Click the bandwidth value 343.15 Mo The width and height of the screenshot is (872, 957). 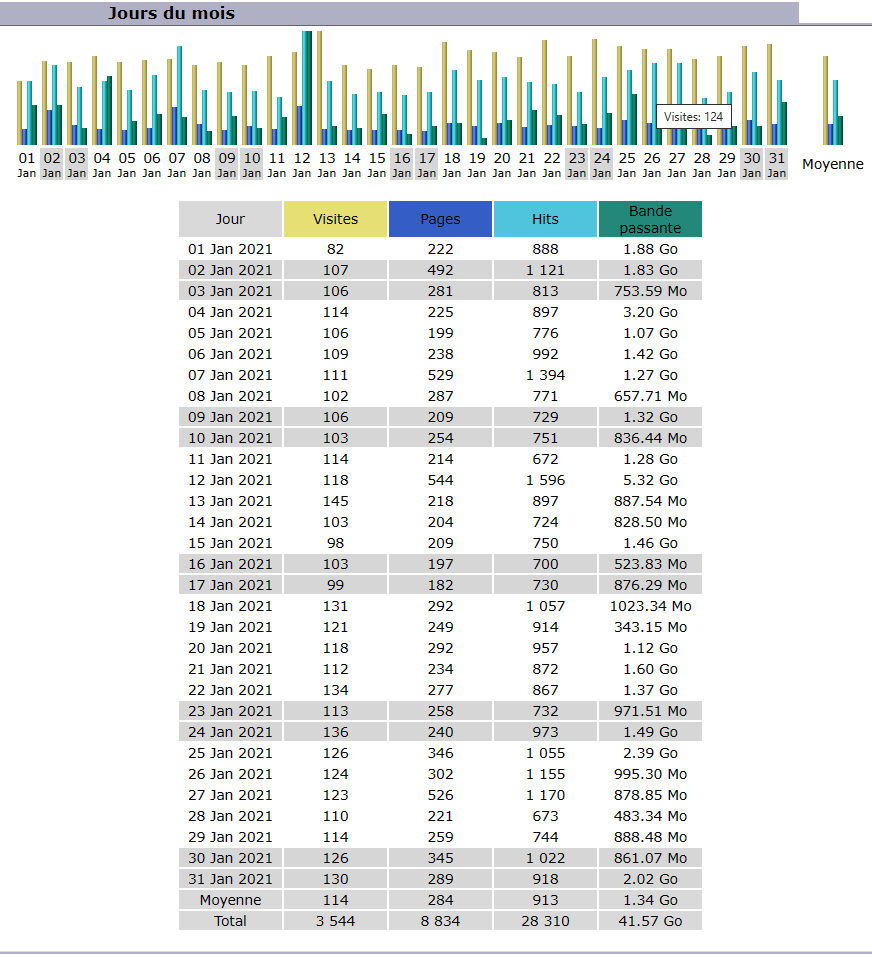point(650,627)
